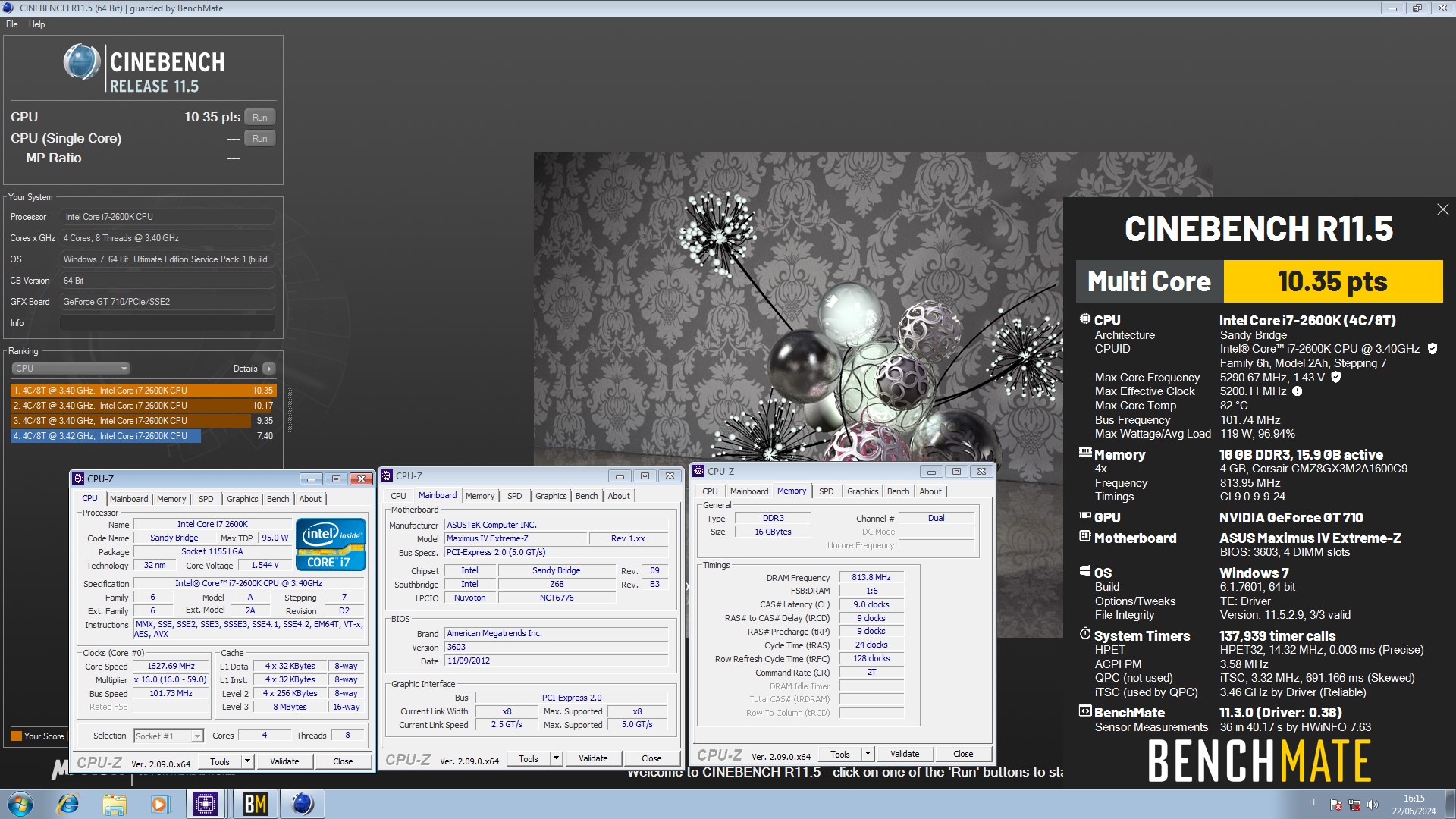Image resolution: width=1456 pixels, height=819 pixels.
Task: Click verified shield next to Max Core Frequency
Action: click(x=1336, y=377)
